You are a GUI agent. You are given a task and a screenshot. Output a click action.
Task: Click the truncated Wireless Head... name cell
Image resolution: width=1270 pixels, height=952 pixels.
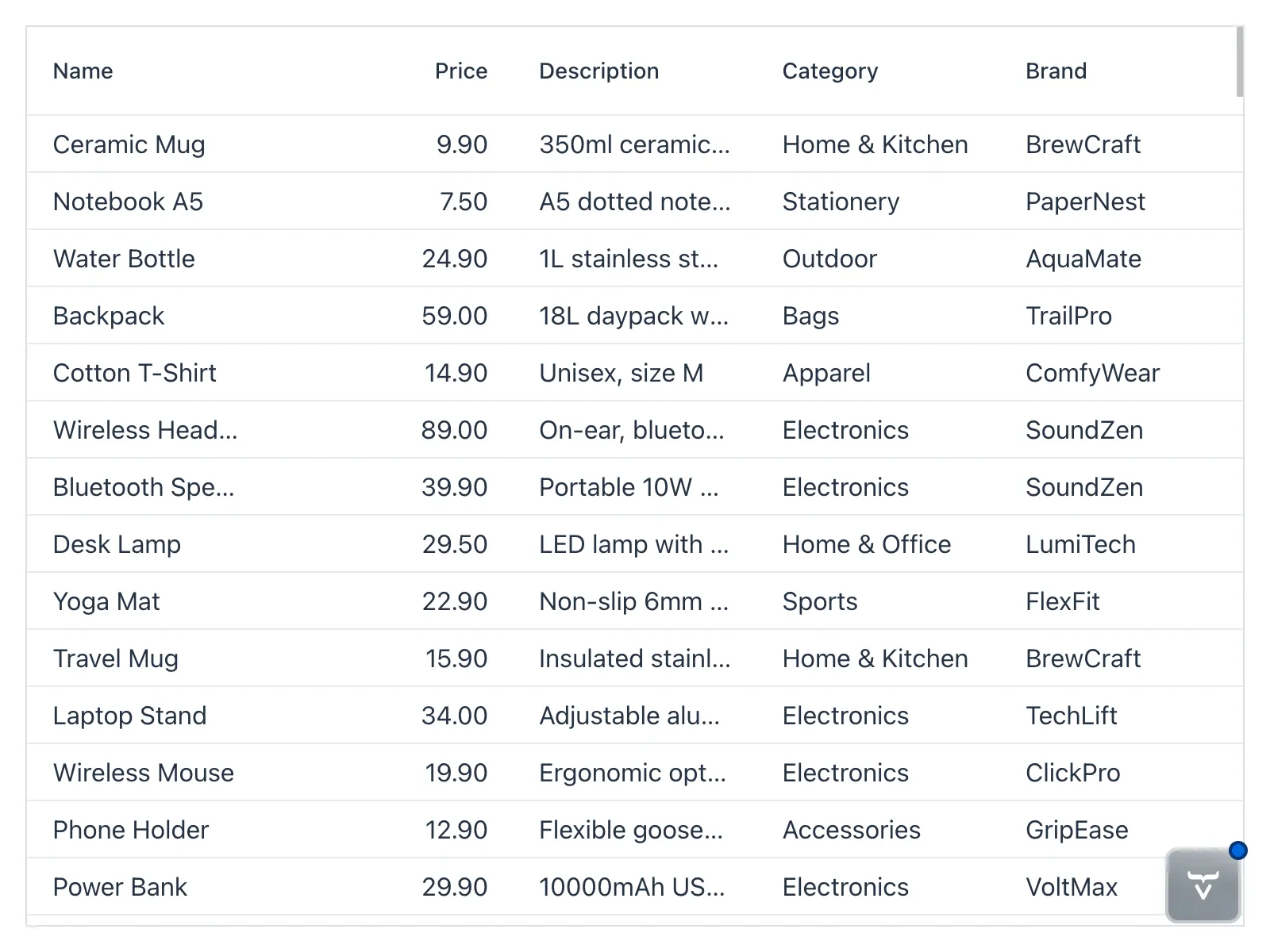[x=146, y=430]
